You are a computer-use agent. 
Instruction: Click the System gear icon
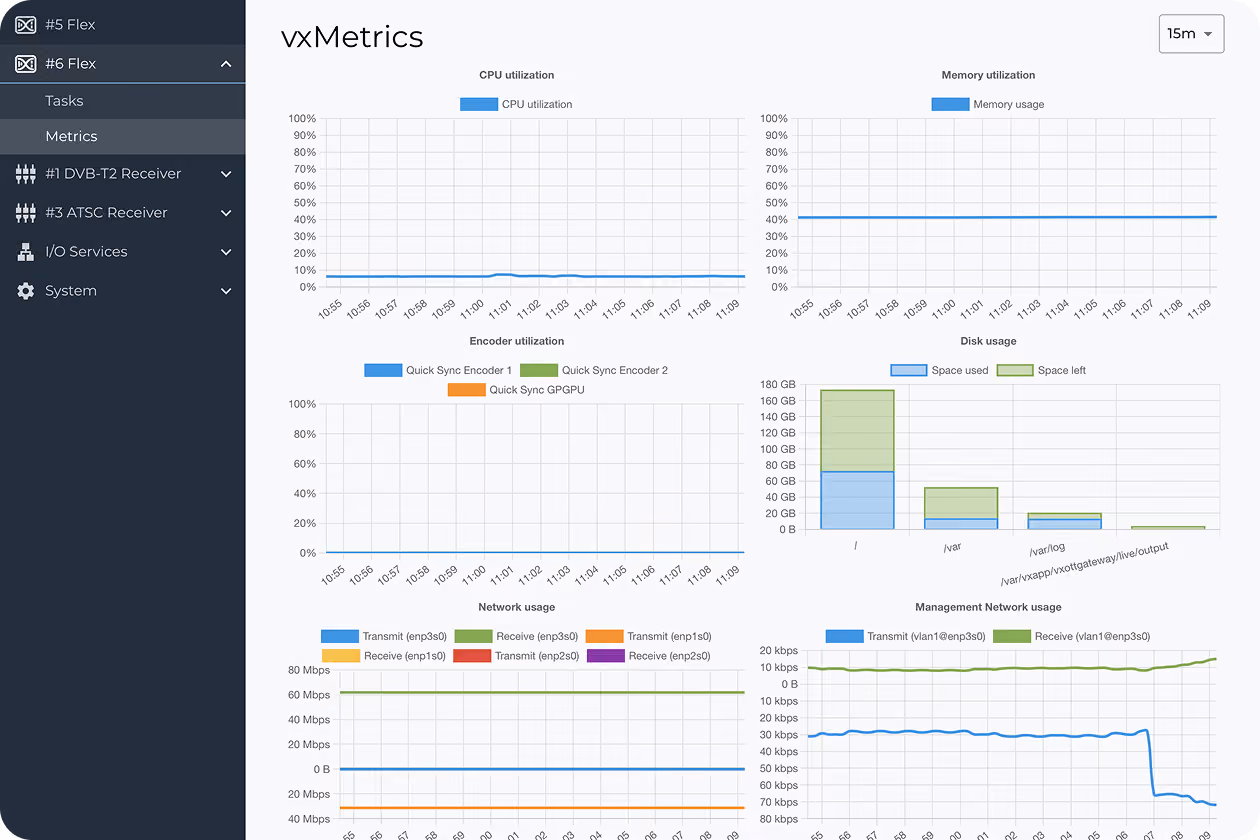click(26, 291)
